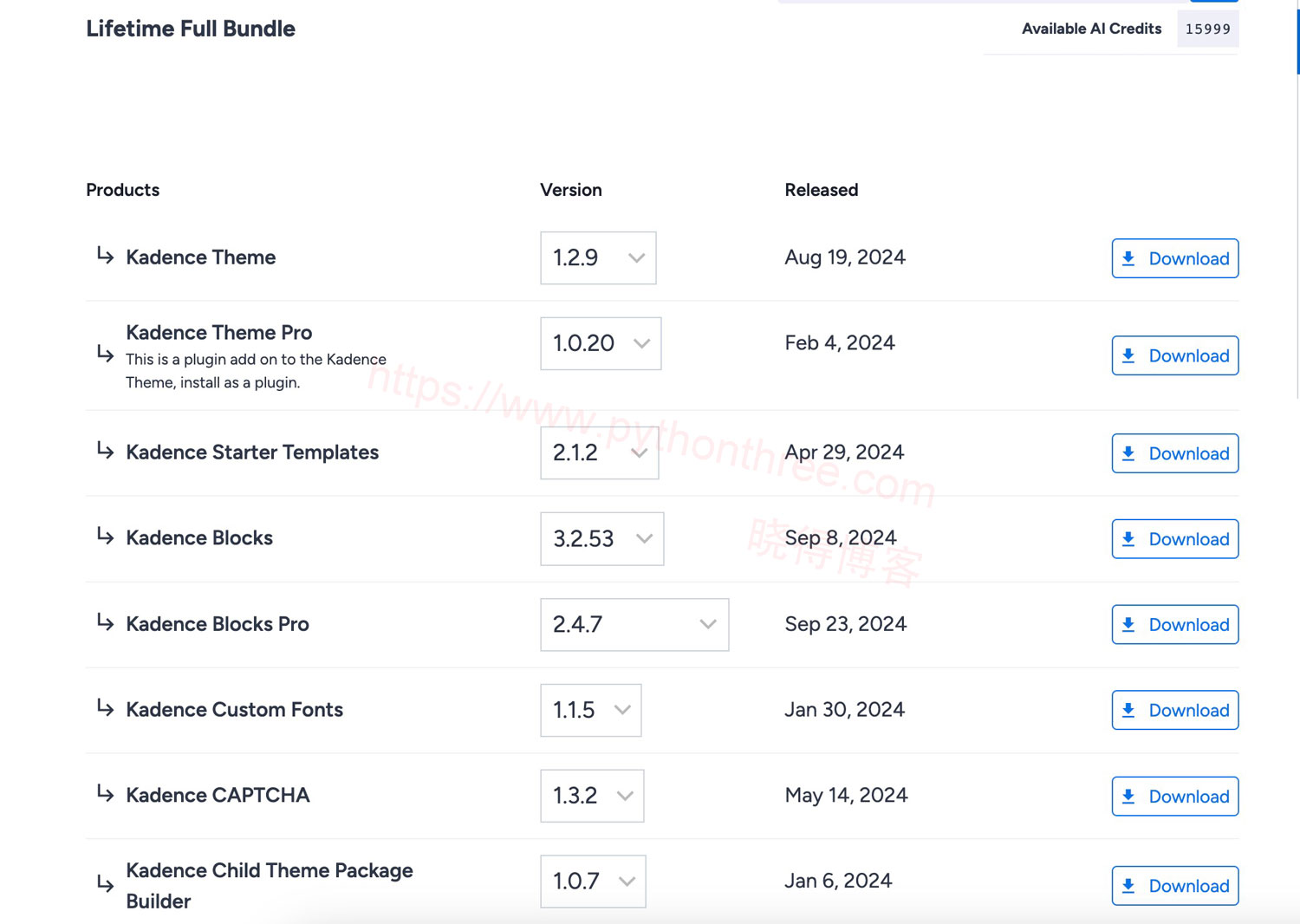1300x924 pixels.
Task: Click the Lifetime Full Bundle heading
Action: click(191, 29)
